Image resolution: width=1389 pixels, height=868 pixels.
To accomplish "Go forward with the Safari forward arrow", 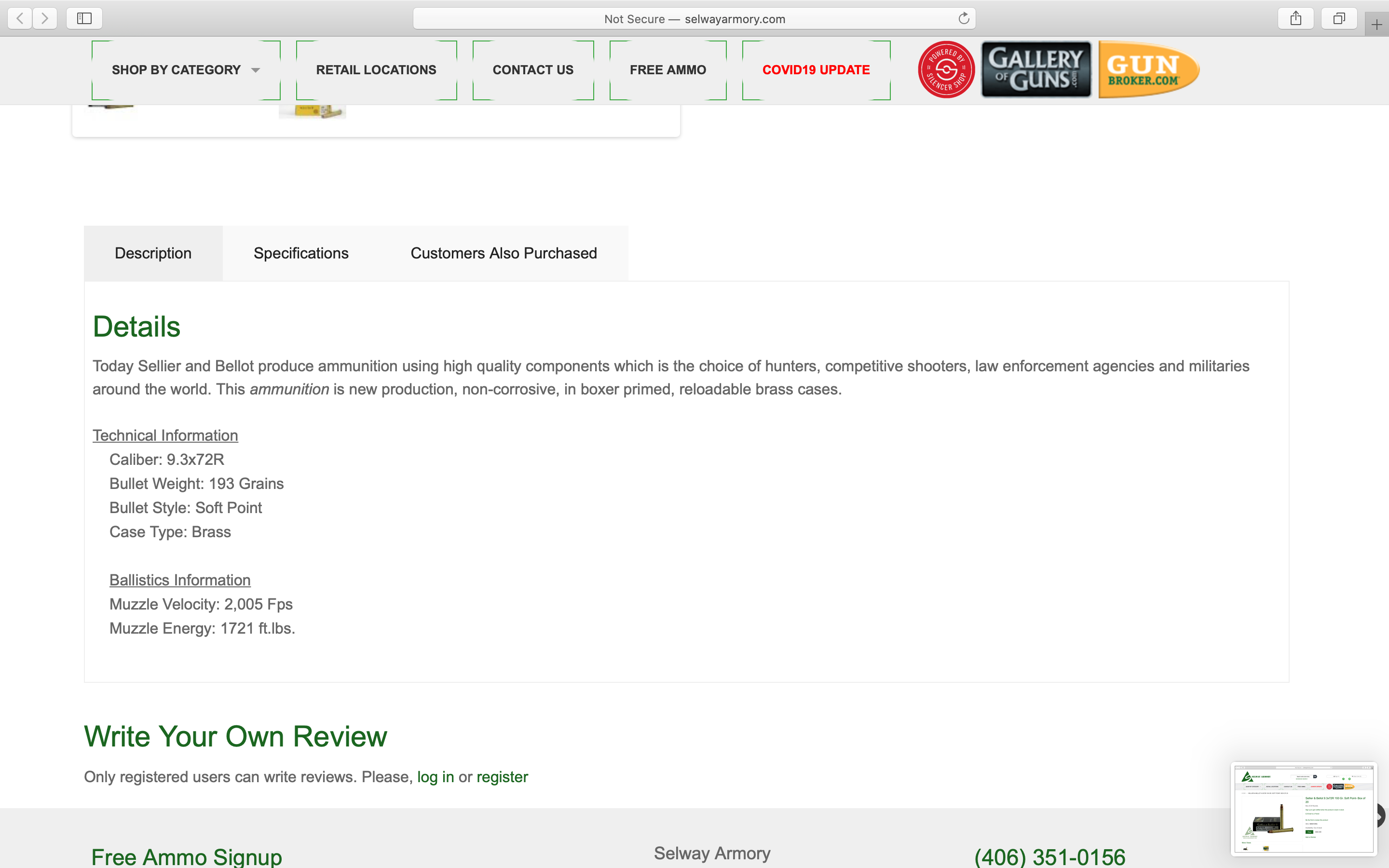I will click(x=45, y=18).
